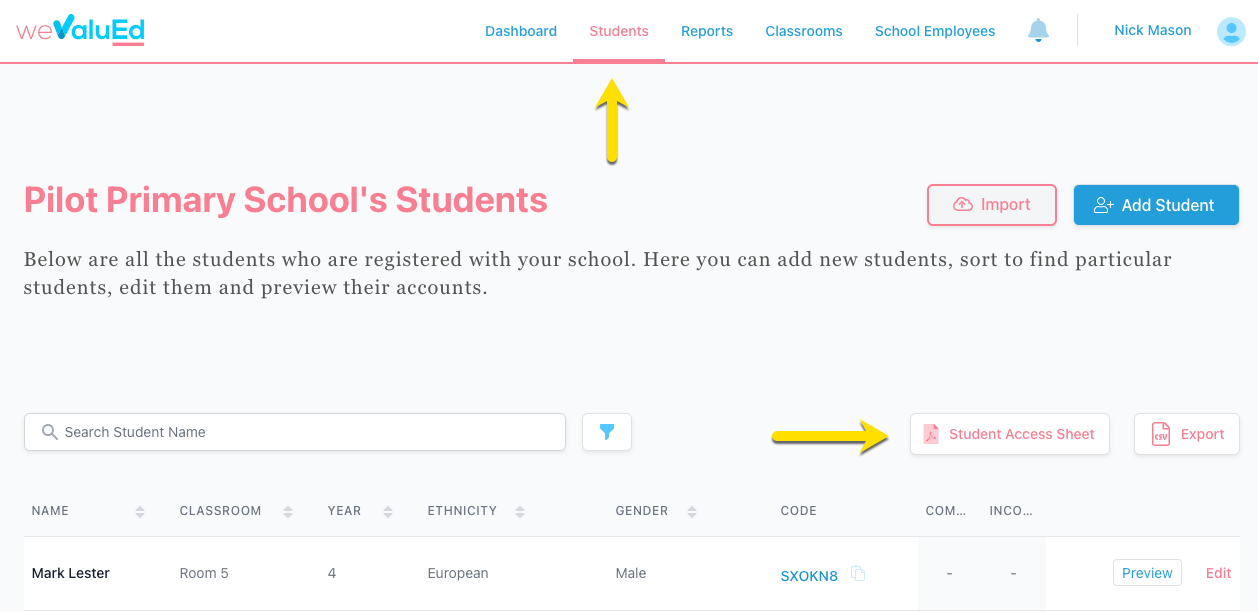1258x612 pixels.
Task: Focus the Search Student Name field
Action: (295, 432)
